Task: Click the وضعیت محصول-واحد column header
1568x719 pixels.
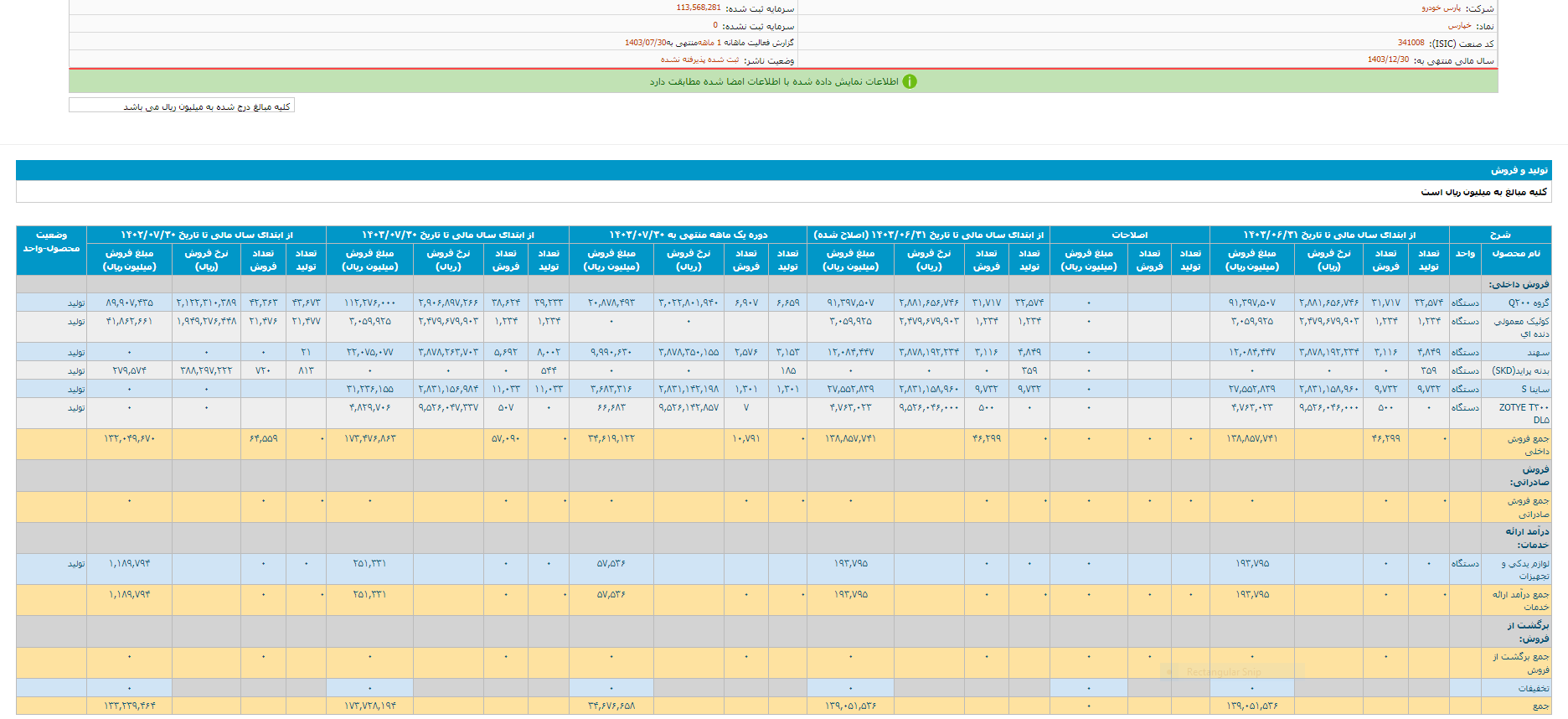Action: click(x=51, y=242)
